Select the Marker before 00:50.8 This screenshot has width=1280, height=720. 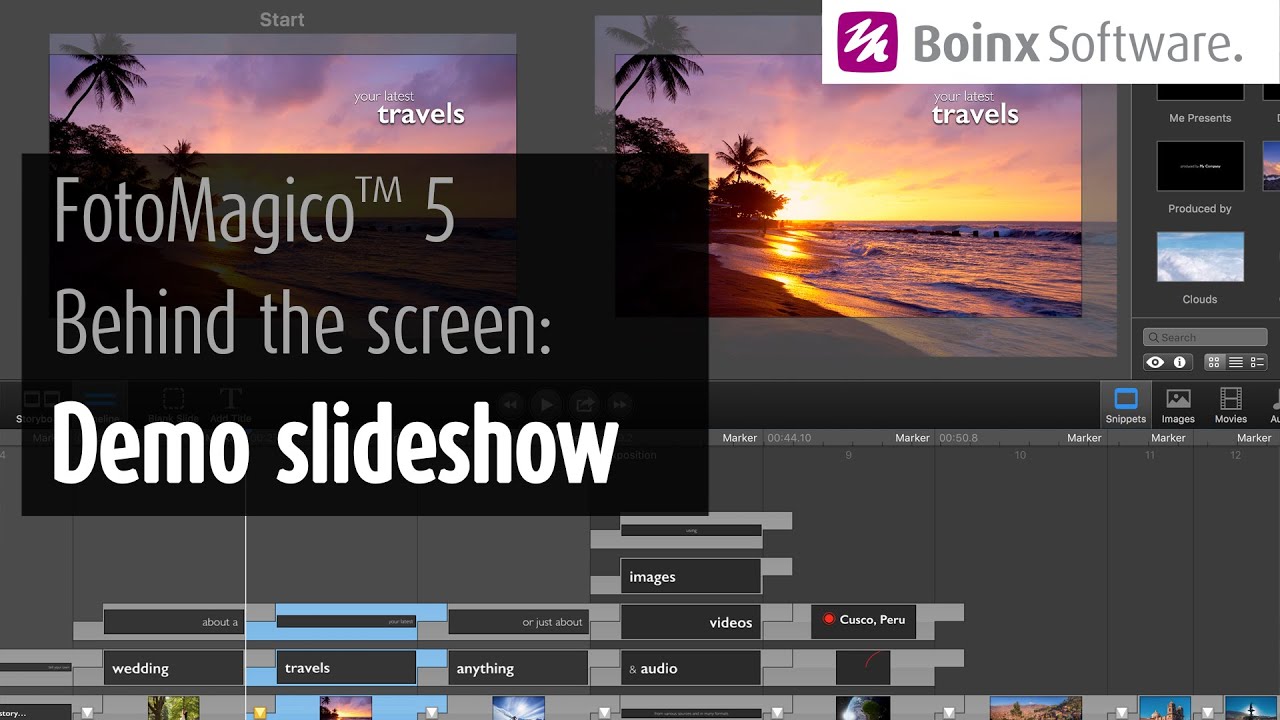(912, 438)
